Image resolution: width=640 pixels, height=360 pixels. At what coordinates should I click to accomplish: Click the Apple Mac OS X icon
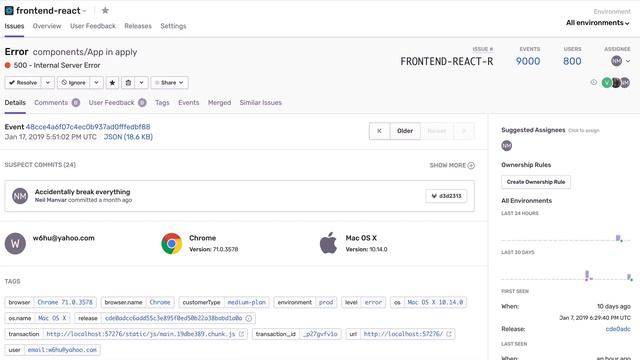point(329,243)
